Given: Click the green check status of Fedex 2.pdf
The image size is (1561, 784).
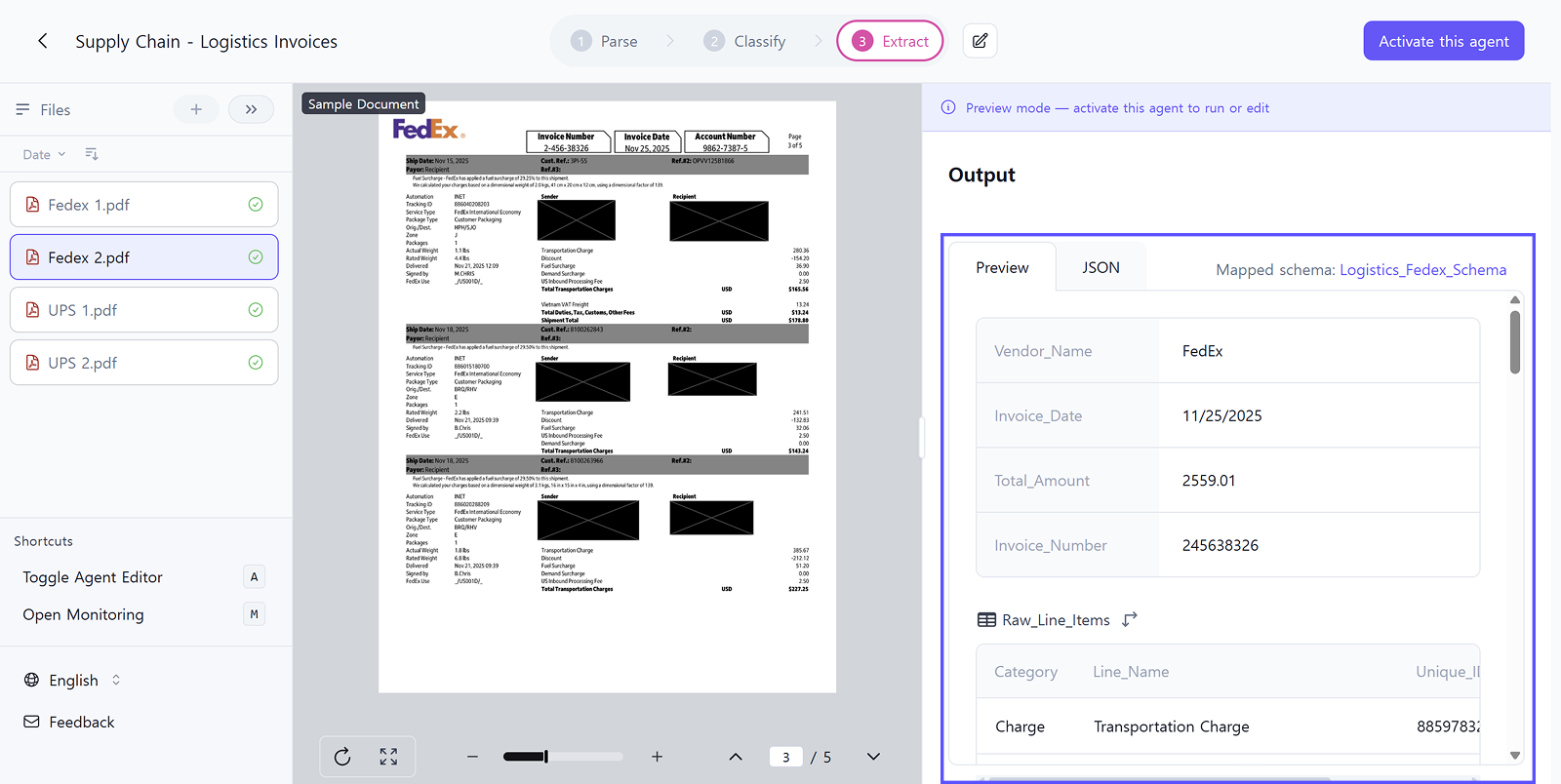Looking at the screenshot, I should click(x=256, y=257).
